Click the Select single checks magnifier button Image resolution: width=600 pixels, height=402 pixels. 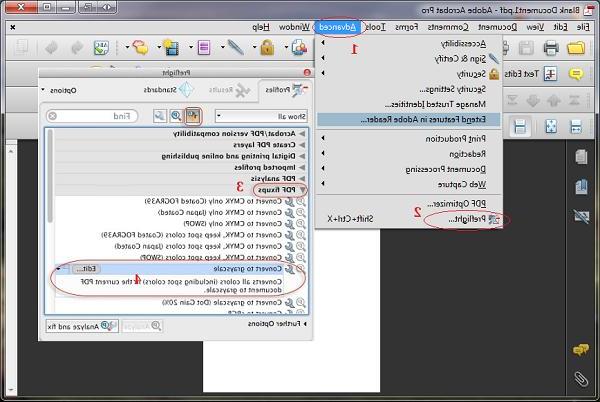pyautogui.click(x=176, y=116)
